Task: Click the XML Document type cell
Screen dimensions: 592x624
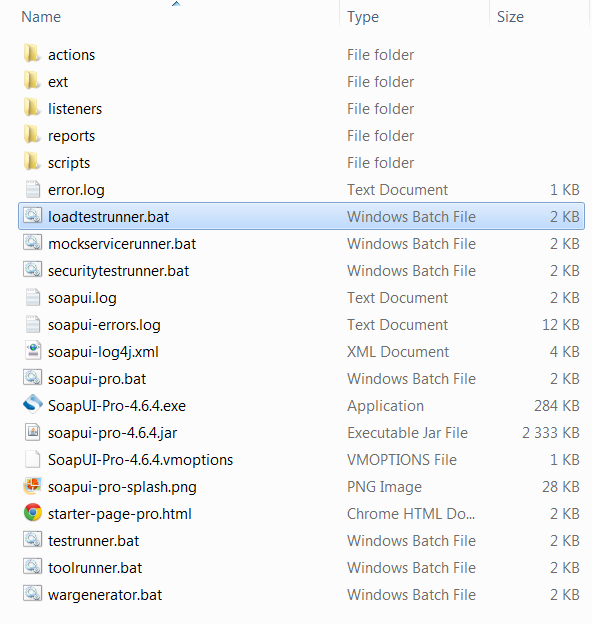Action: [398, 352]
